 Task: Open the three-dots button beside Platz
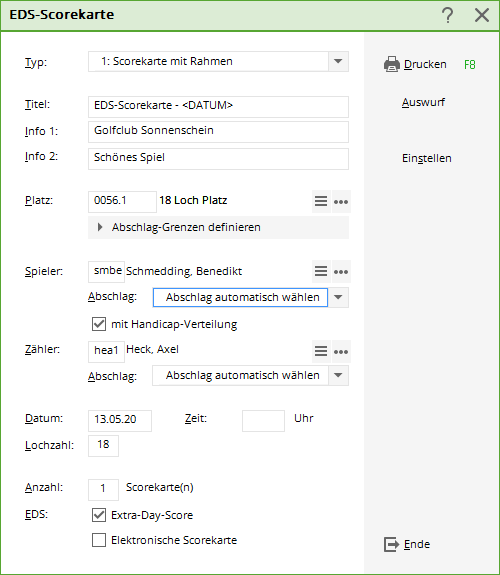(341, 201)
